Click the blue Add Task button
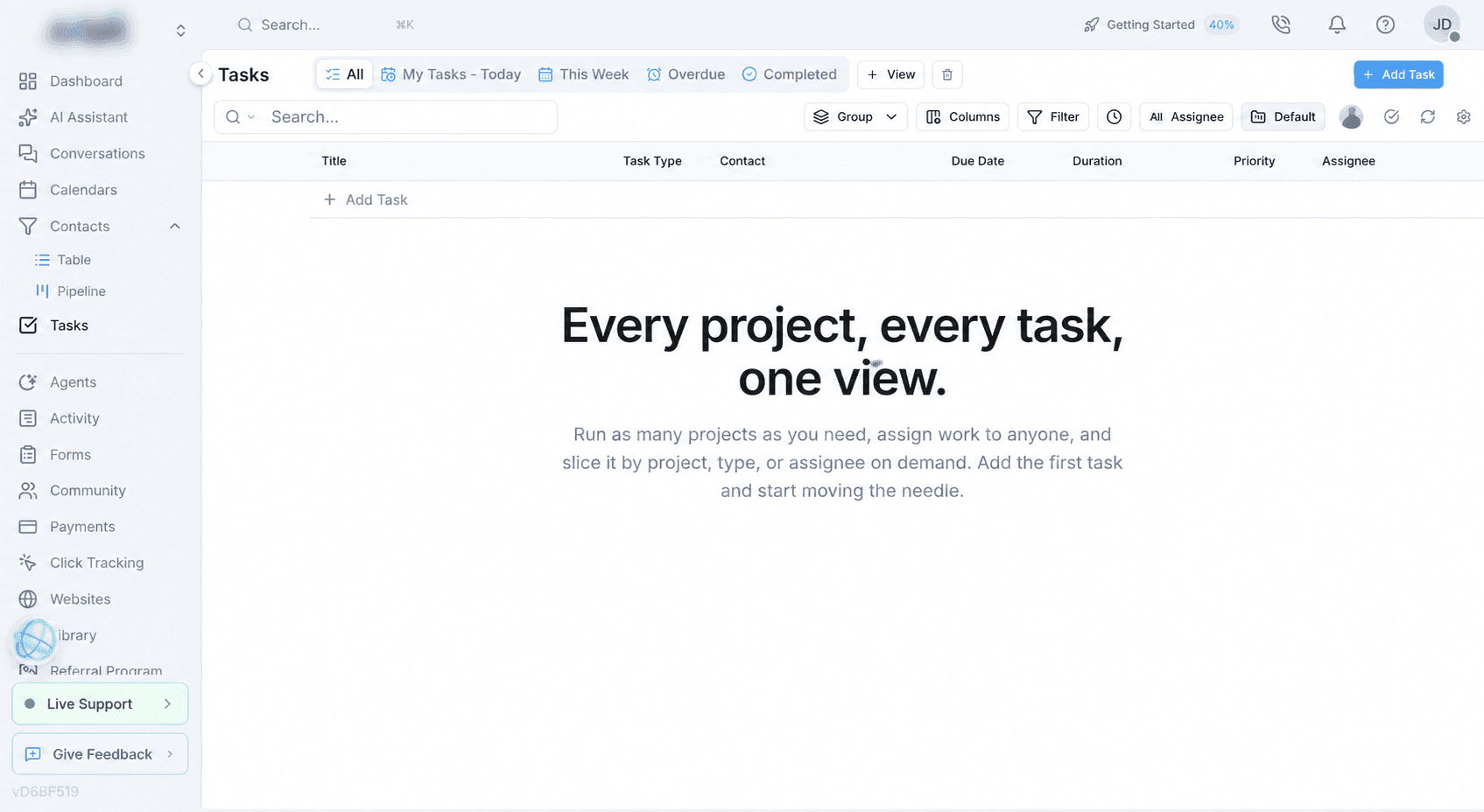The width and height of the screenshot is (1484, 812). click(1398, 74)
